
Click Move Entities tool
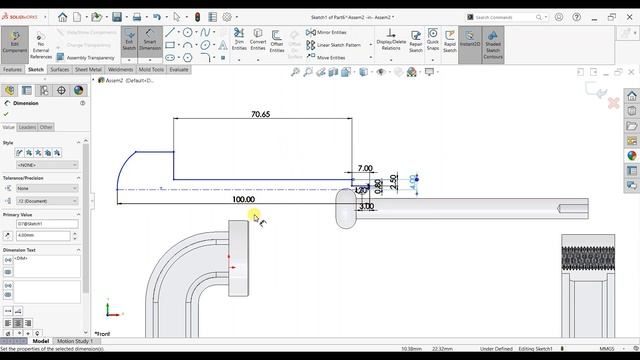326,58
